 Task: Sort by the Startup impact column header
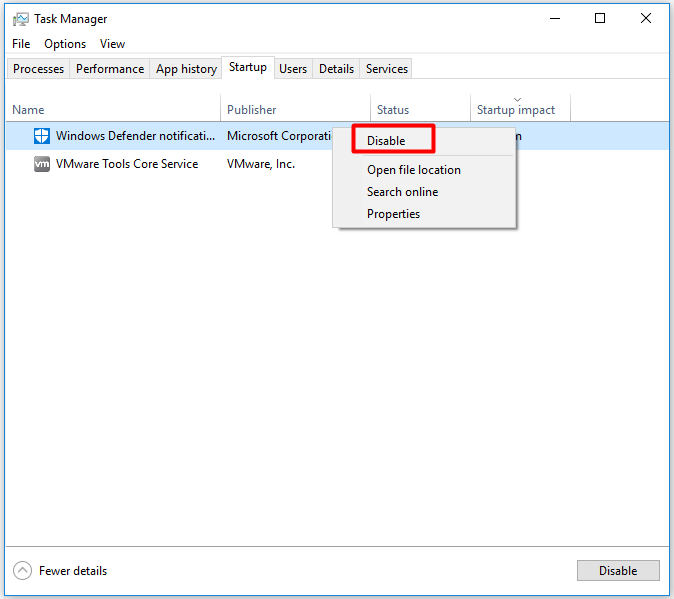(521, 110)
